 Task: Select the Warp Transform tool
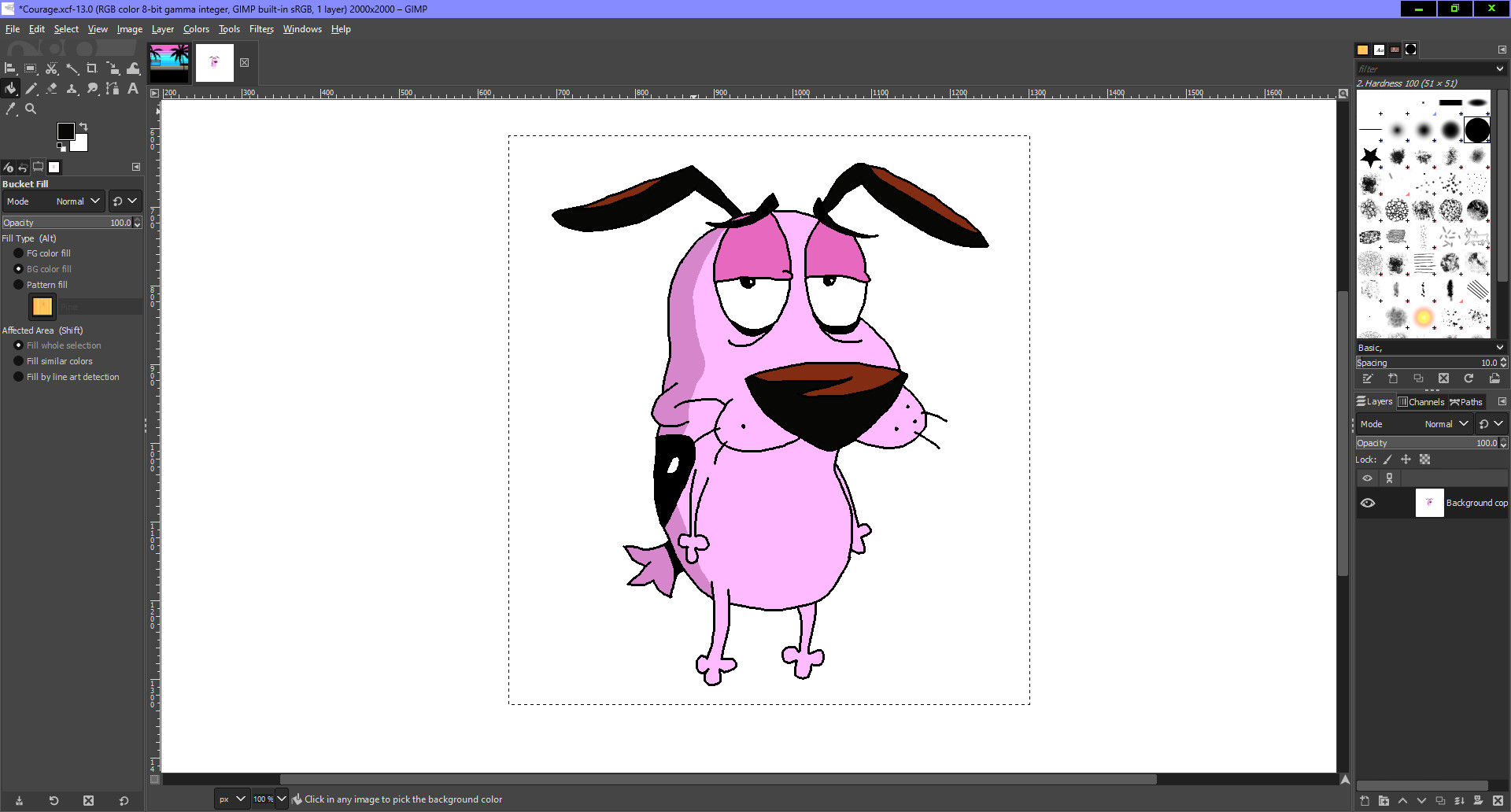point(133,68)
